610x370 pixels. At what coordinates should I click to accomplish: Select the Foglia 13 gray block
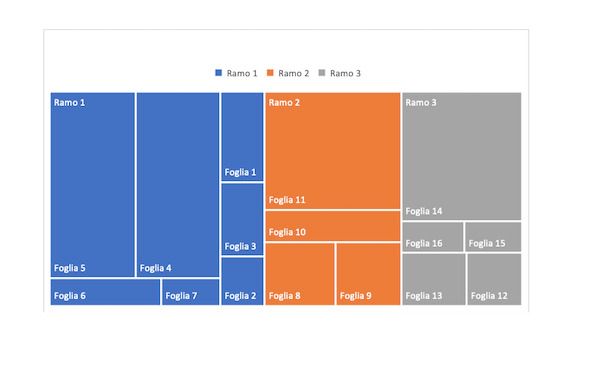point(434,279)
